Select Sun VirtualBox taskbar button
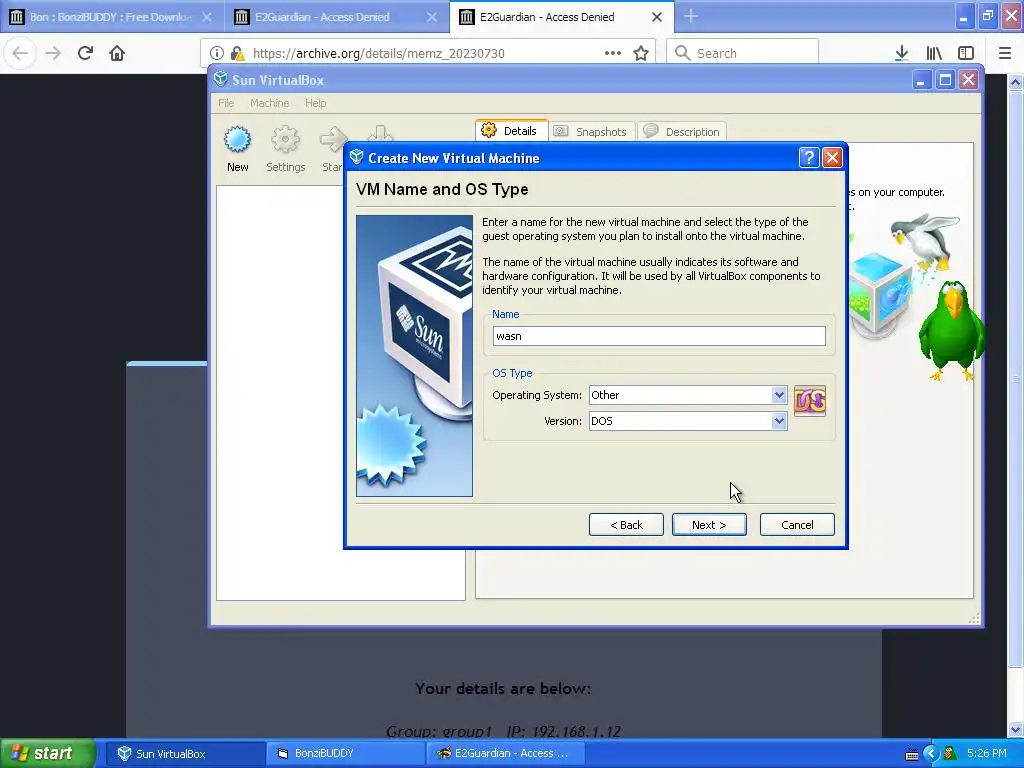This screenshot has height=768, width=1024. (x=184, y=754)
